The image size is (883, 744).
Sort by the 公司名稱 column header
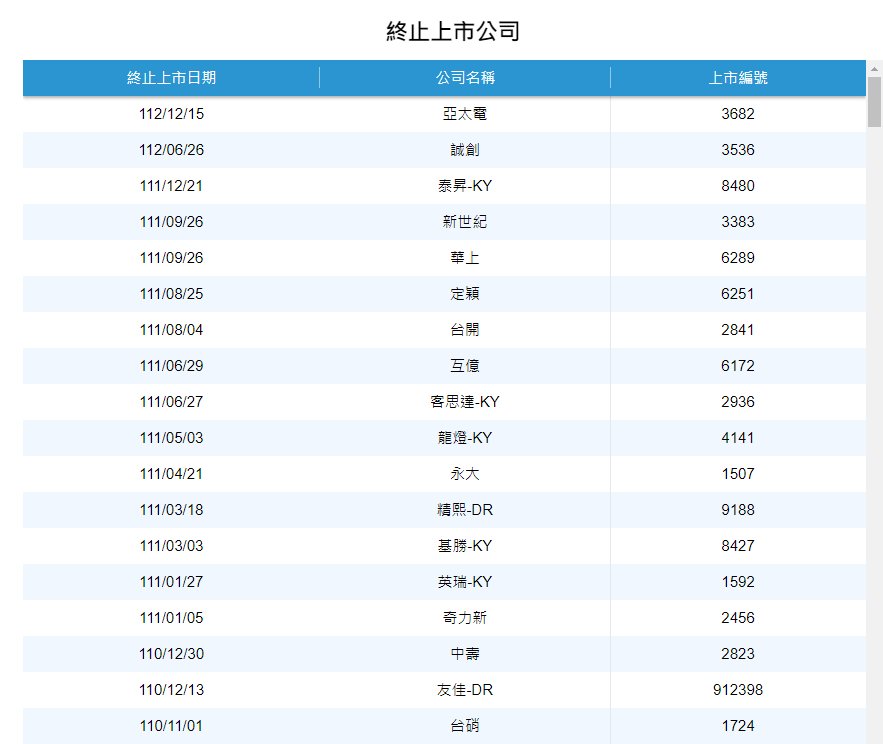[x=465, y=78]
